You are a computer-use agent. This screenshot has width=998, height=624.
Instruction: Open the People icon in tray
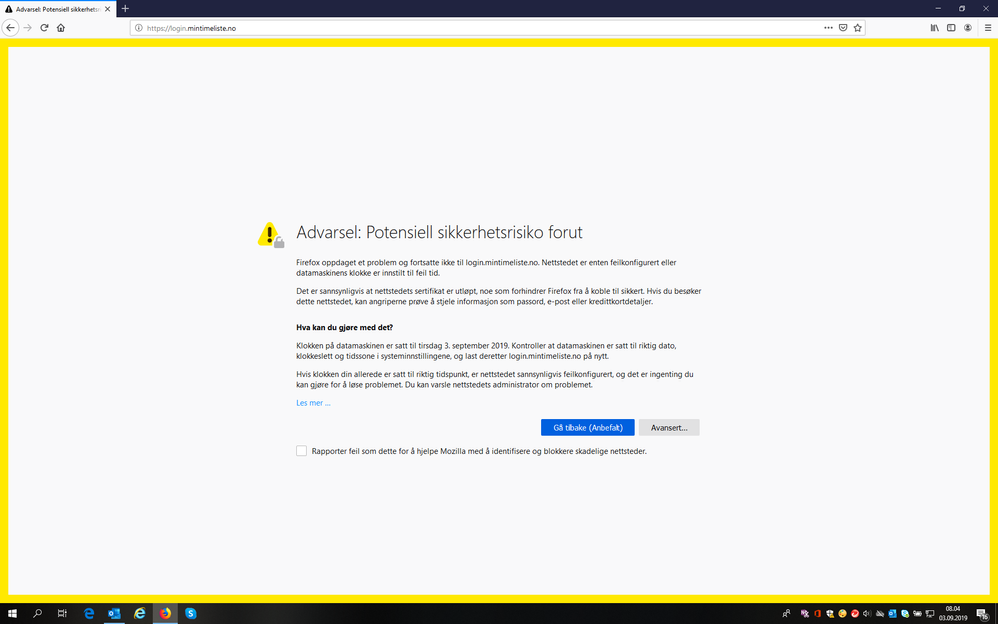click(787, 613)
